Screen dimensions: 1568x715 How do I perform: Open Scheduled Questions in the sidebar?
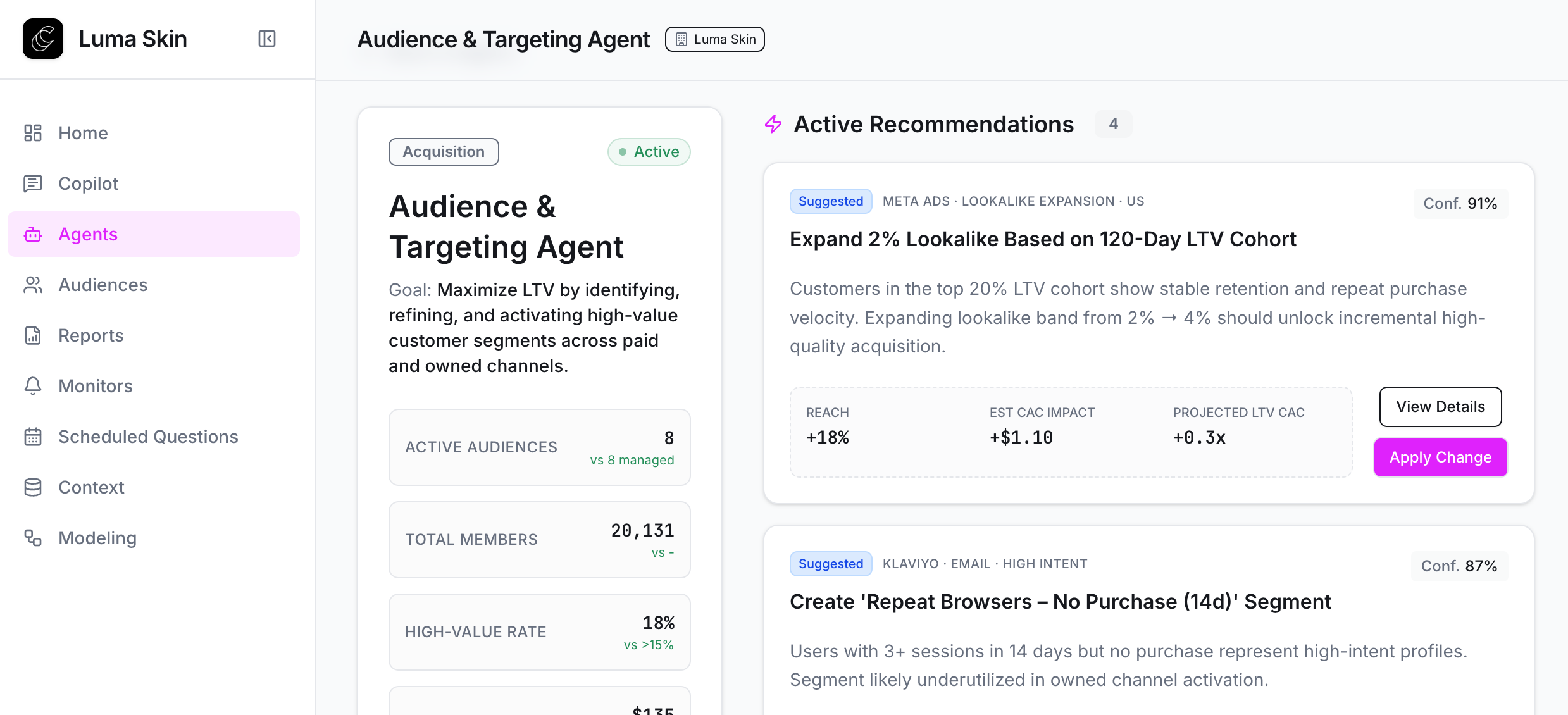coord(148,437)
